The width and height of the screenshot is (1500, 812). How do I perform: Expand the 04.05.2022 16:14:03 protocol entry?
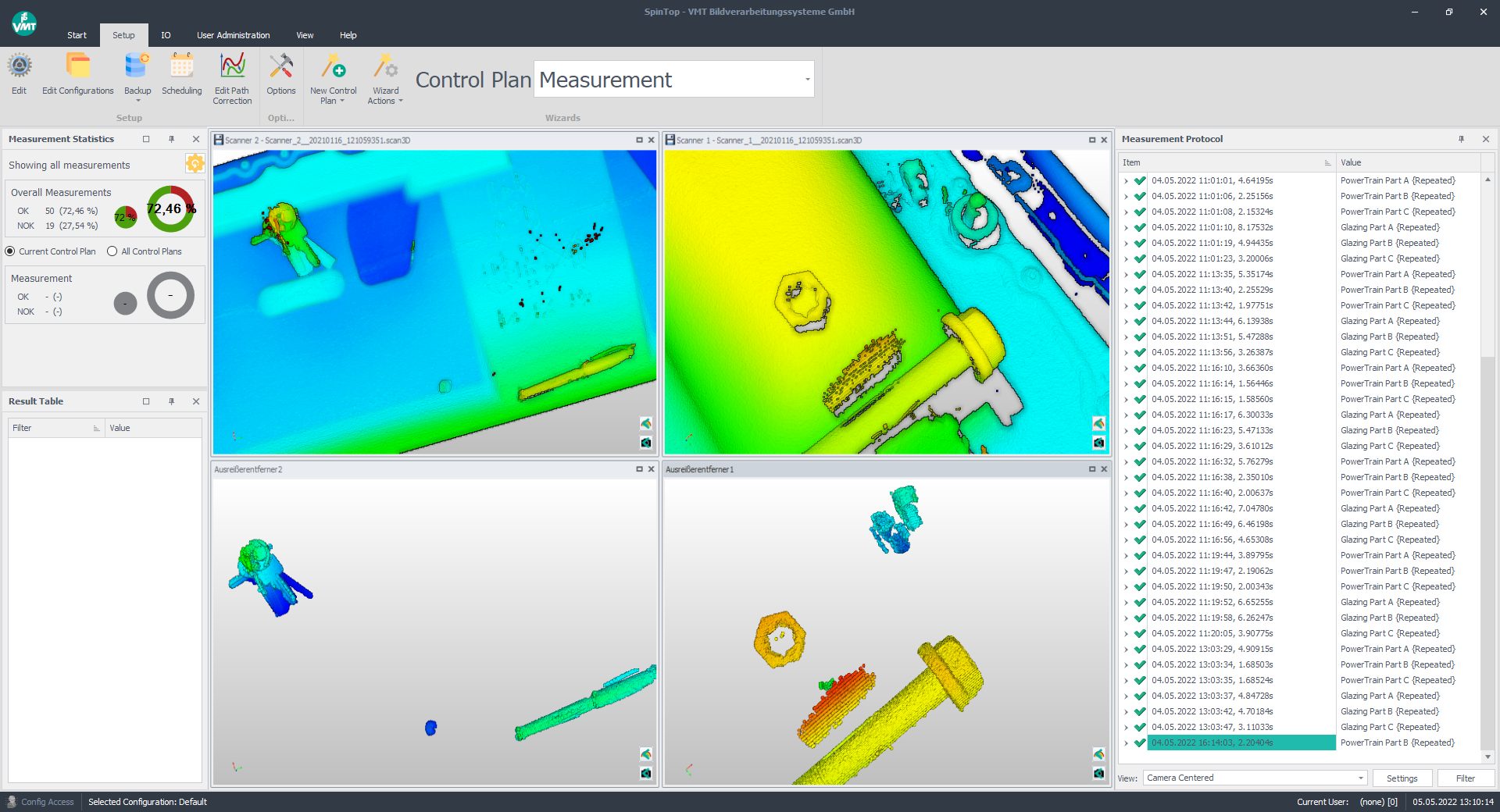(x=1125, y=743)
